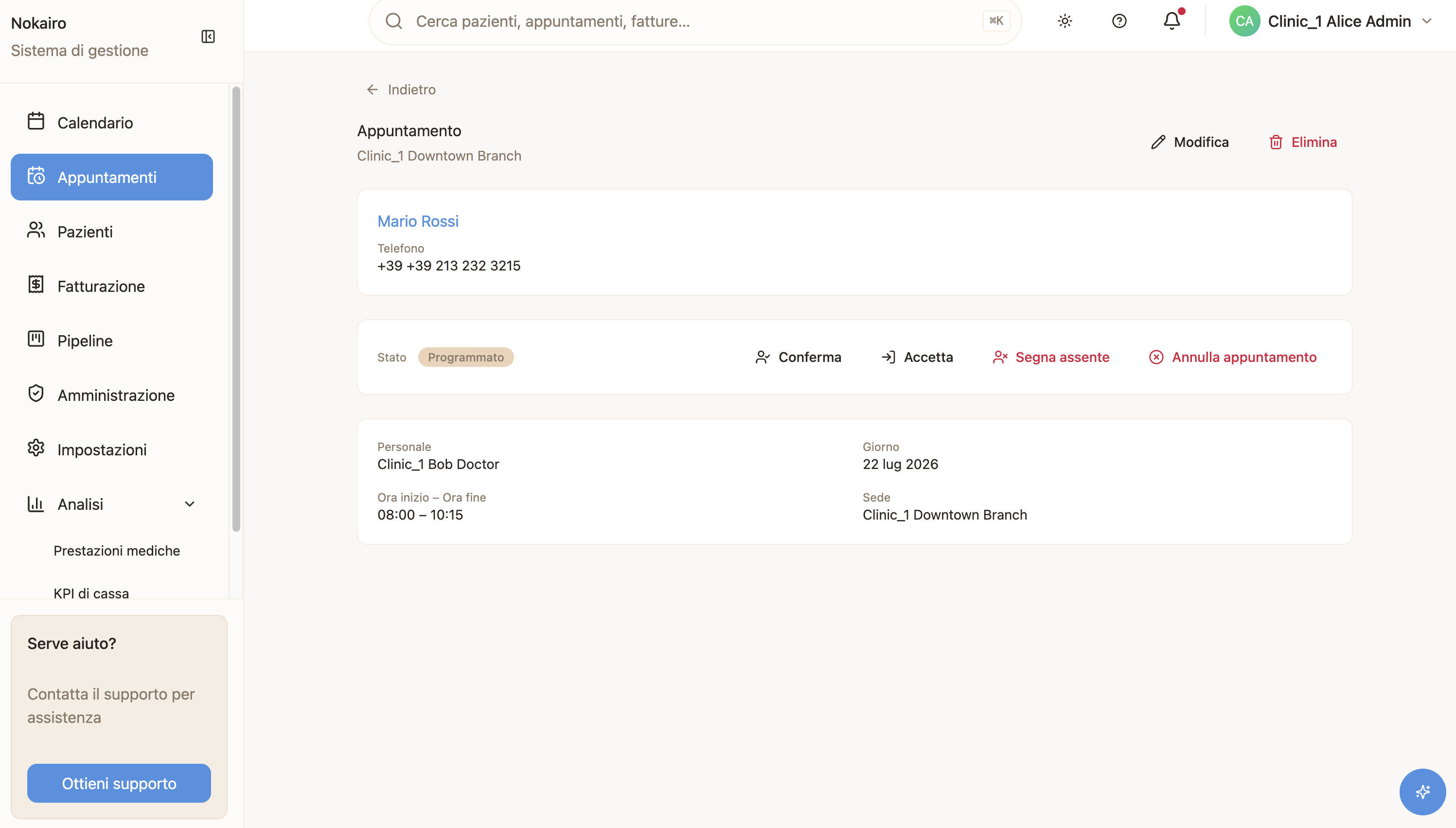1456x828 pixels.
Task: Toggle light/dark theme sun icon
Action: click(1065, 21)
